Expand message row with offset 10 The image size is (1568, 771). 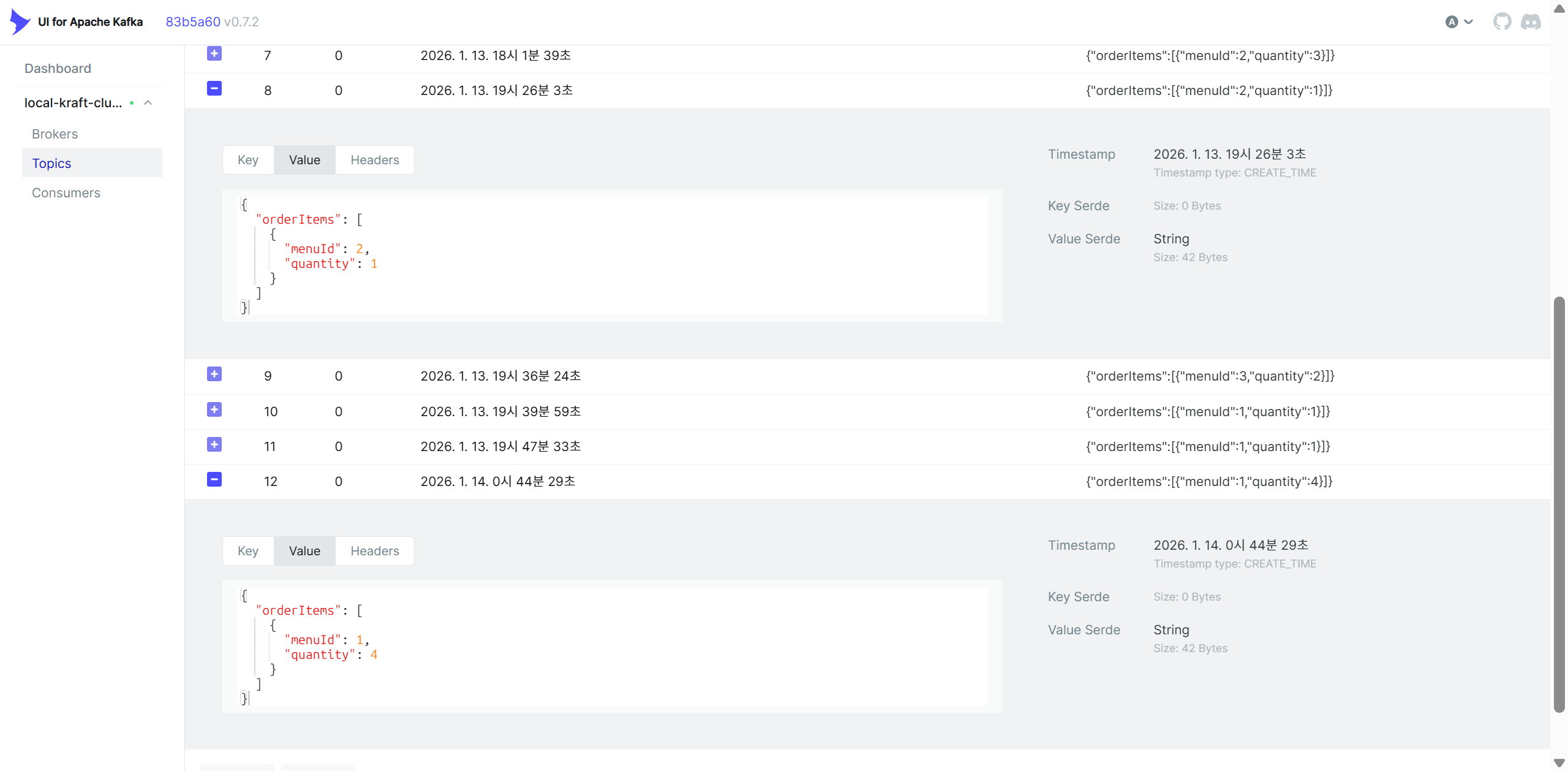(x=214, y=410)
